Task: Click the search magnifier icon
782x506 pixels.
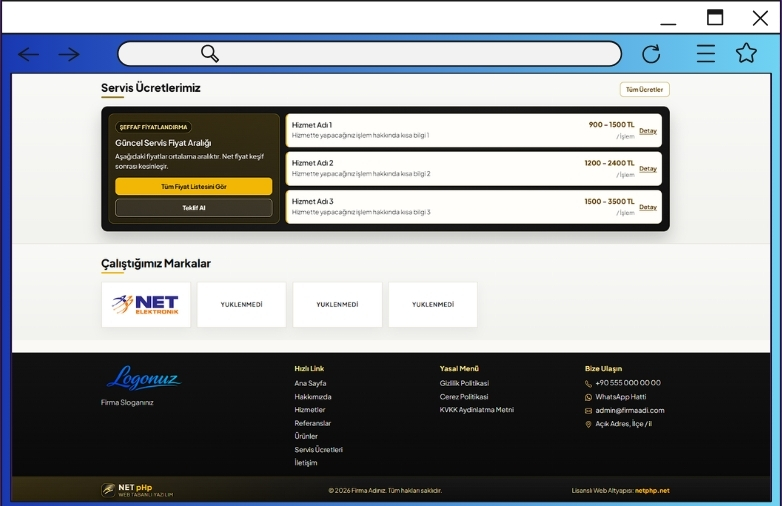Action: point(210,54)
